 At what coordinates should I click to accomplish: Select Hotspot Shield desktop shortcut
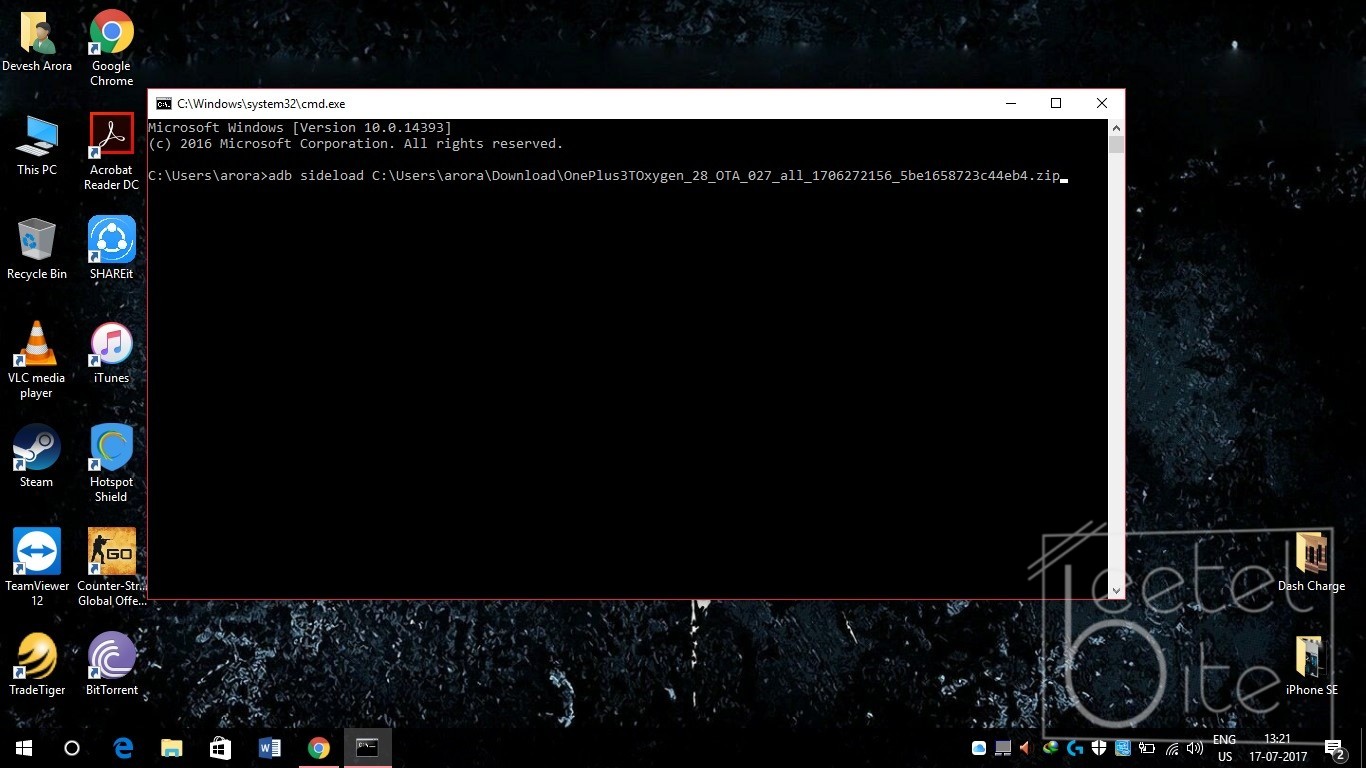(x=111, y=449)
